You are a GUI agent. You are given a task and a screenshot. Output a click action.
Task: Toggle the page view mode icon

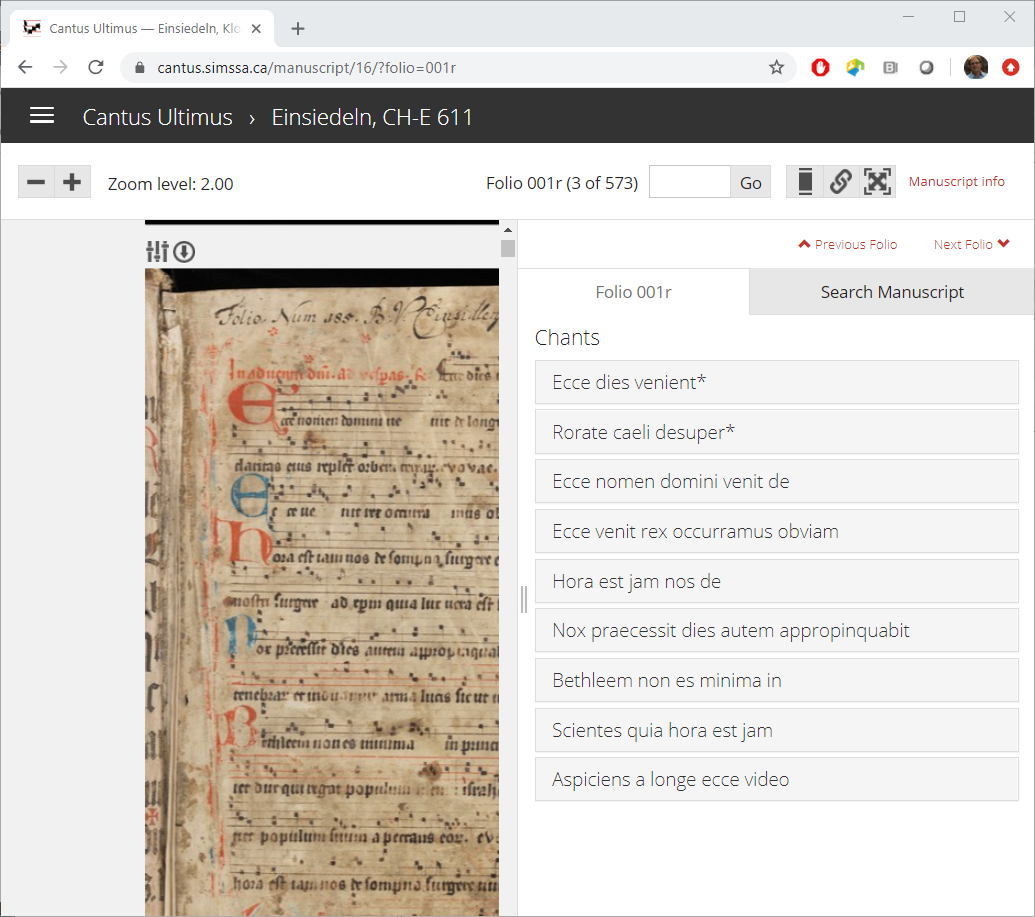point(805,182)
